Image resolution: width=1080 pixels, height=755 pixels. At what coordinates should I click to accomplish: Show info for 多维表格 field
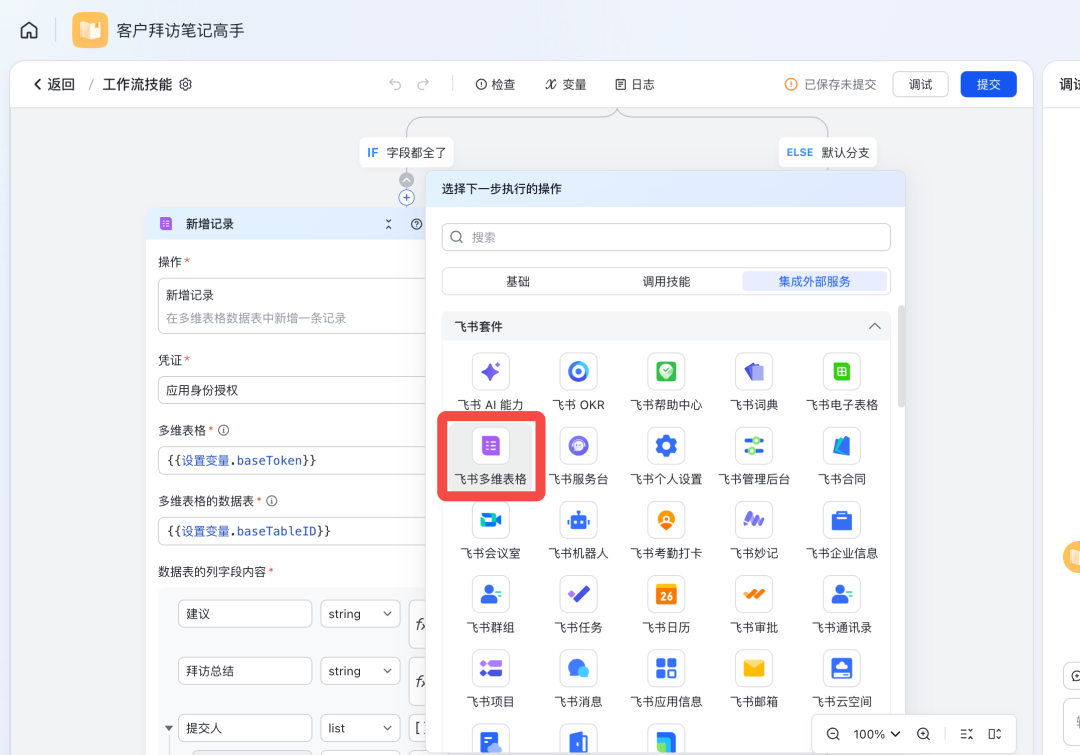coord(224,430)
